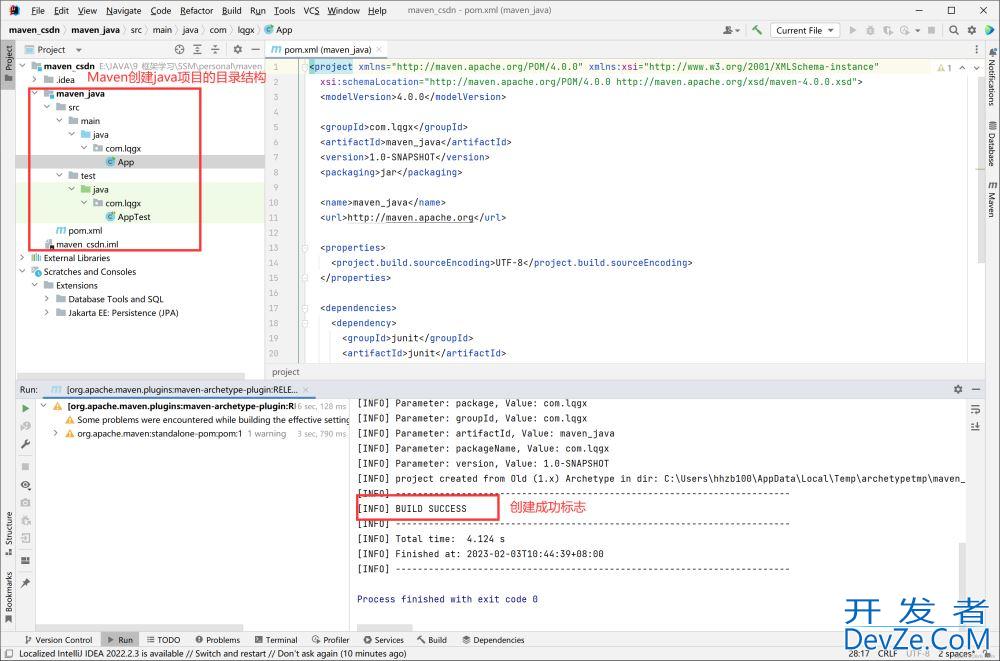Image resolution: width=1000 pixels, height=661 pixels.
Task: Click the Run console vertical scrollbar
Action: (x=962, y=571)
